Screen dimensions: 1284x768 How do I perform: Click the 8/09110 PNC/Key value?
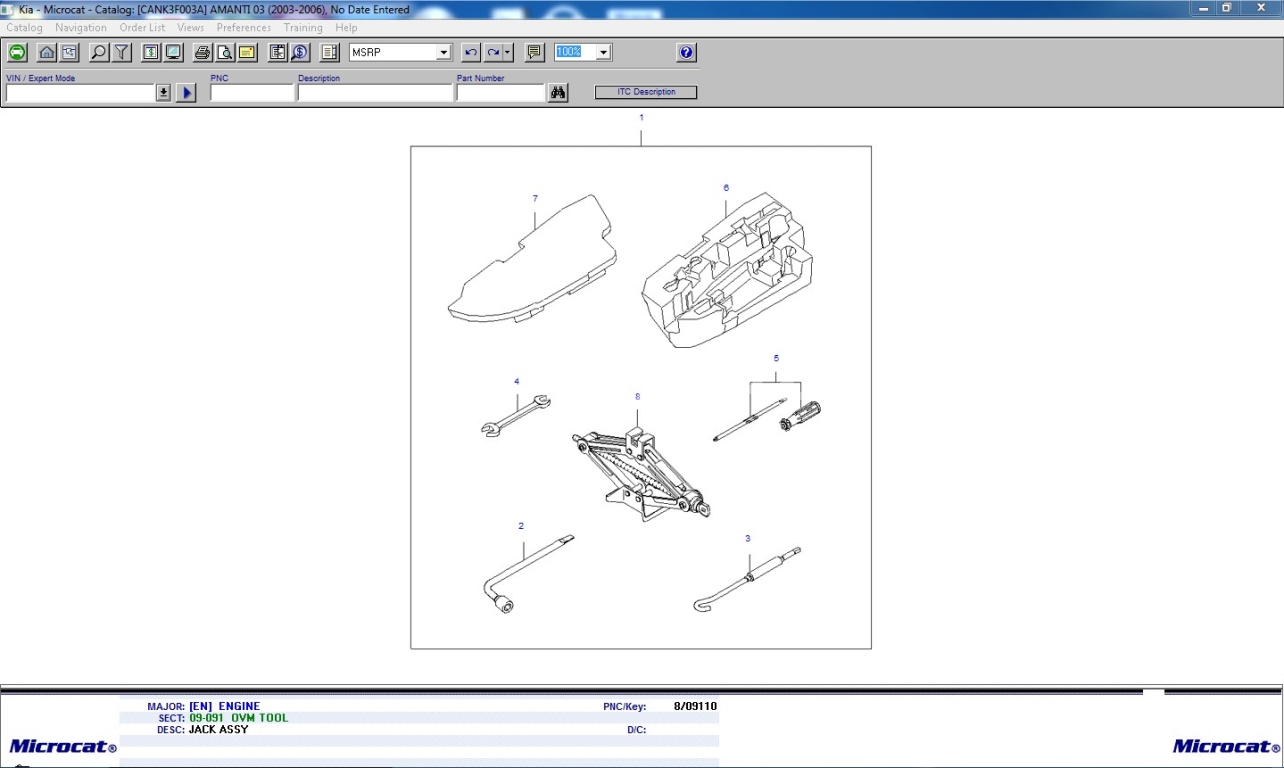695,706
